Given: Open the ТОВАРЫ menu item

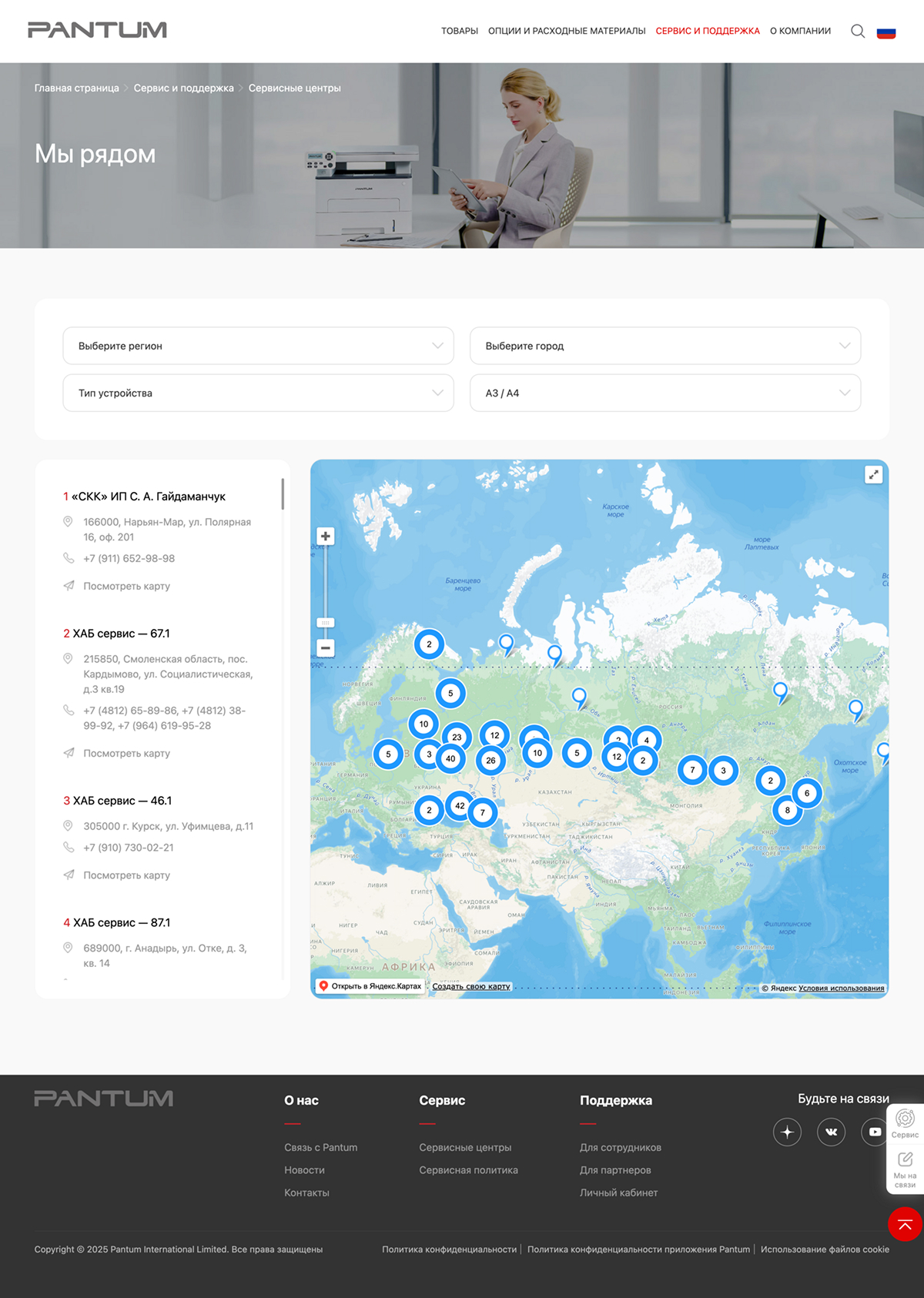Looking at the screenshot, I should tap(460, 31).
